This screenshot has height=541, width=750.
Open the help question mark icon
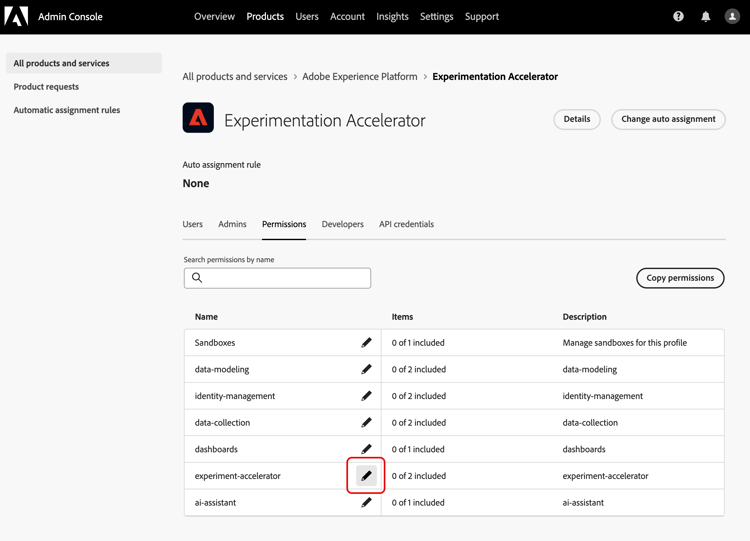click(x=678, y=16)
